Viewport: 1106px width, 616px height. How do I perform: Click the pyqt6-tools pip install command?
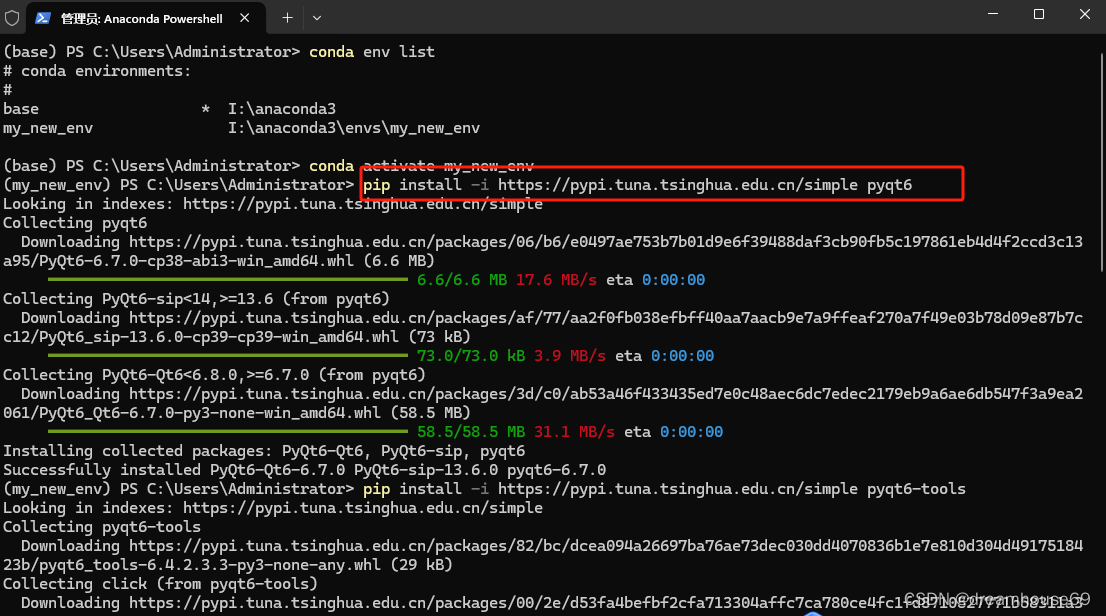tap(664, 488)
